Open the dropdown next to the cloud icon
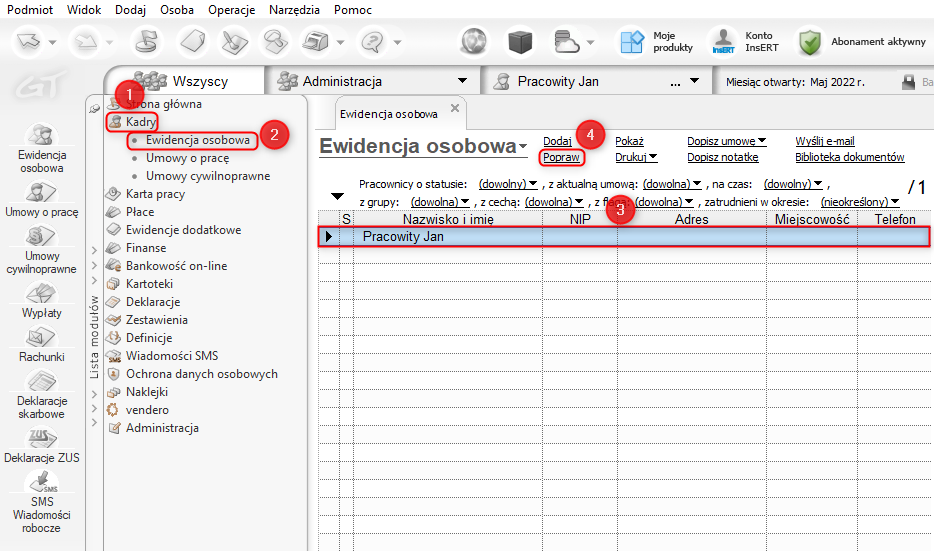The image size is (934, 551). [x=590, y=42]
